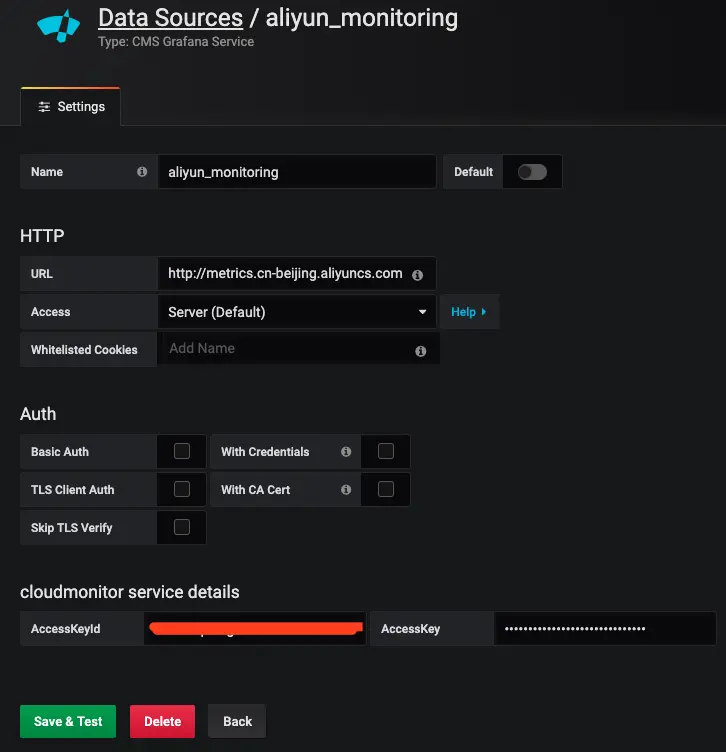Enable the TLS Client Auth checkbox
Viewport: 726px width, 752px height.
point(182,489)
